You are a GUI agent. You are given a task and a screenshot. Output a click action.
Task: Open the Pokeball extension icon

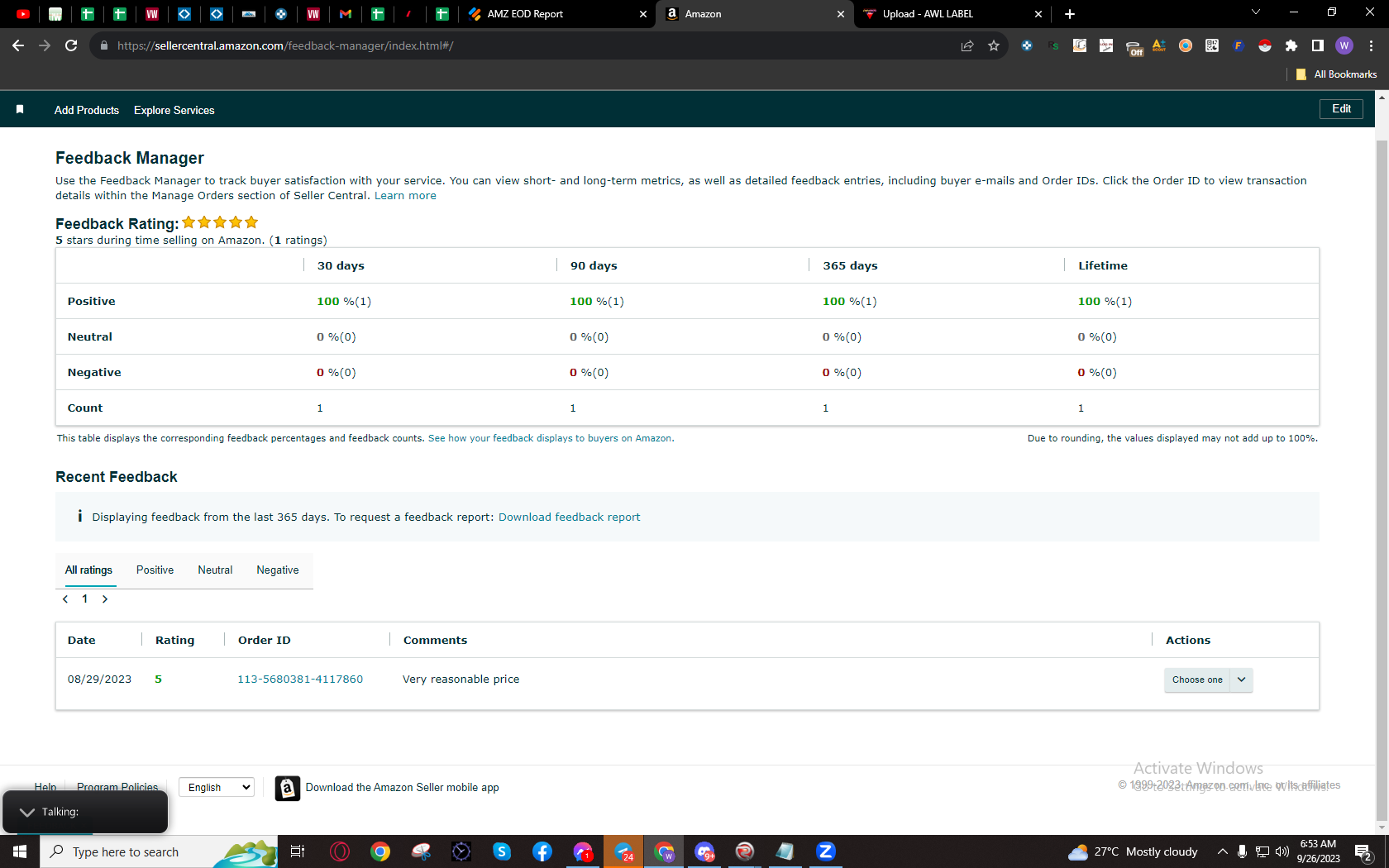(x=1265, y=45)
